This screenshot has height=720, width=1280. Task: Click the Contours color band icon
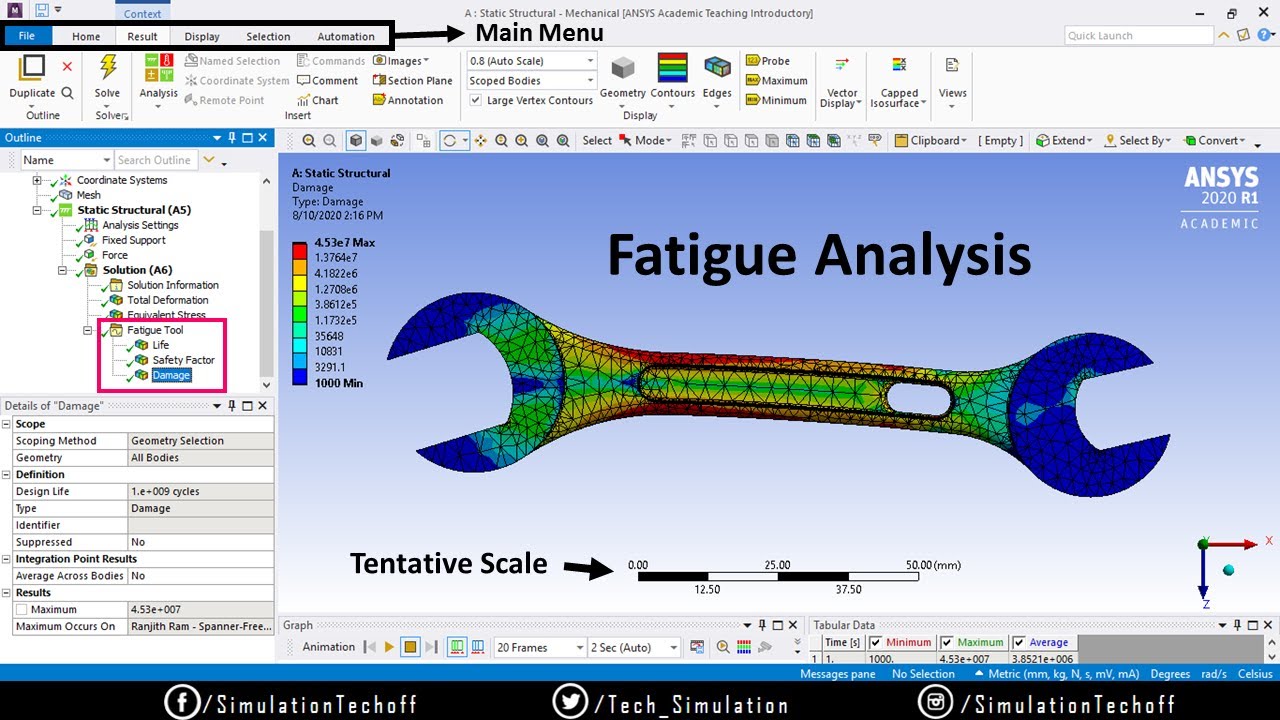(x=672, y=68)
